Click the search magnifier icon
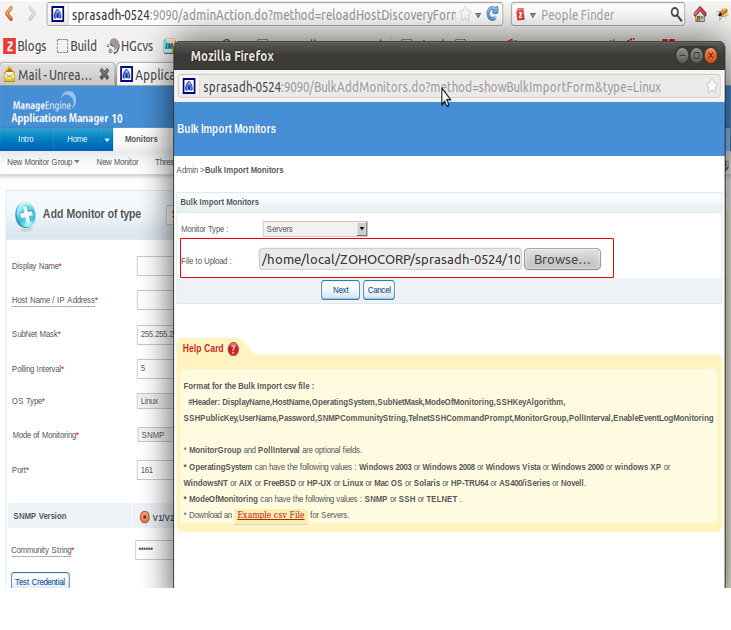 click(x=676, y=14)
